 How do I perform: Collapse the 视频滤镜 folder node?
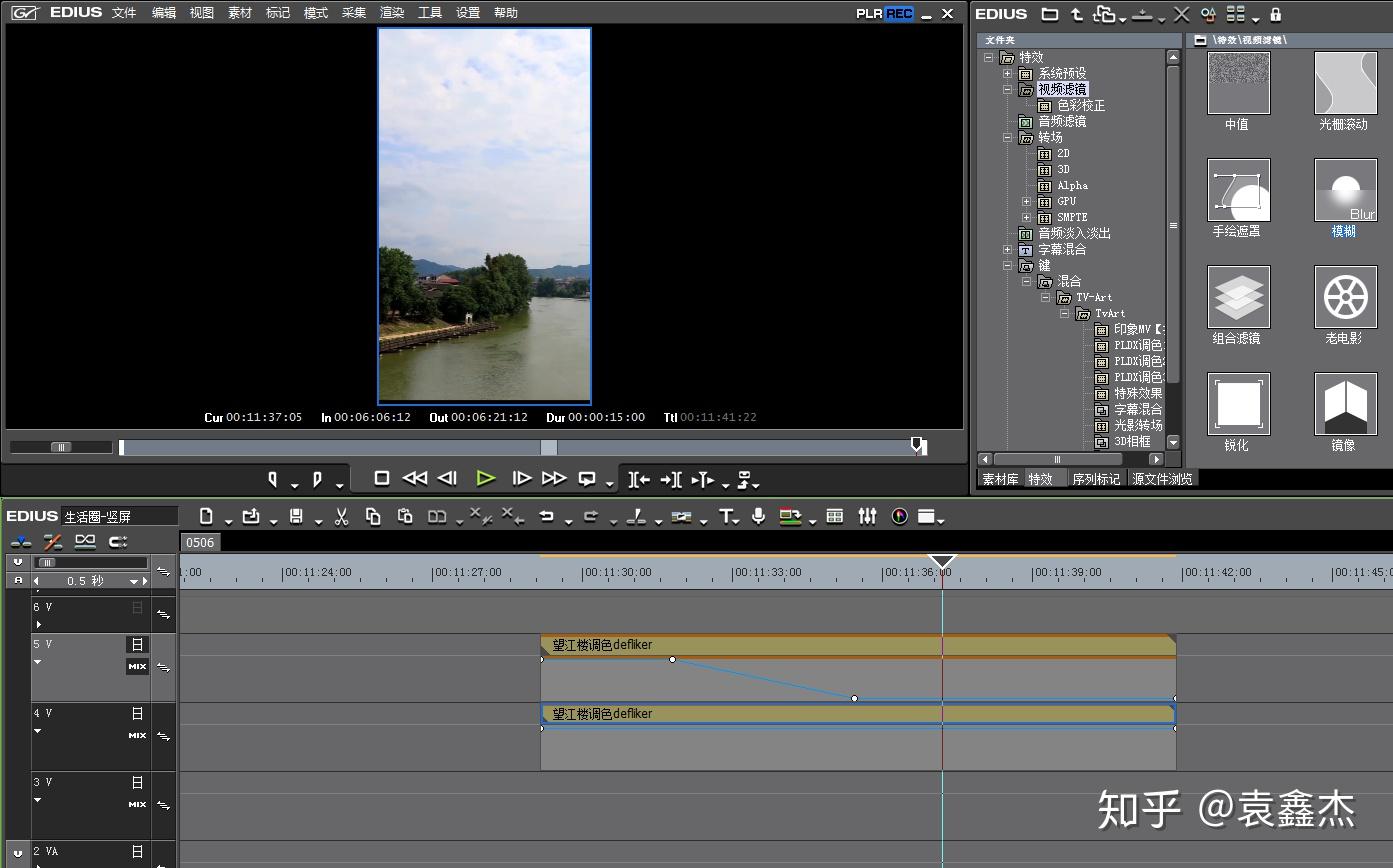tap(1008, 90)
